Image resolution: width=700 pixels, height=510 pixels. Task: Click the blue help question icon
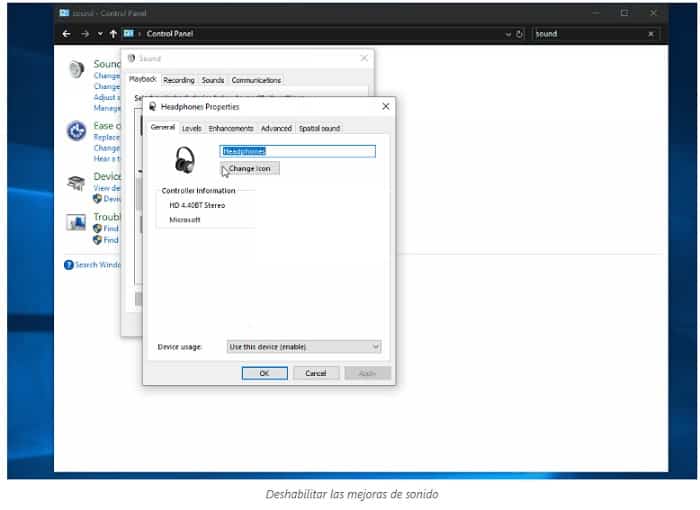[x=68, y=265]
